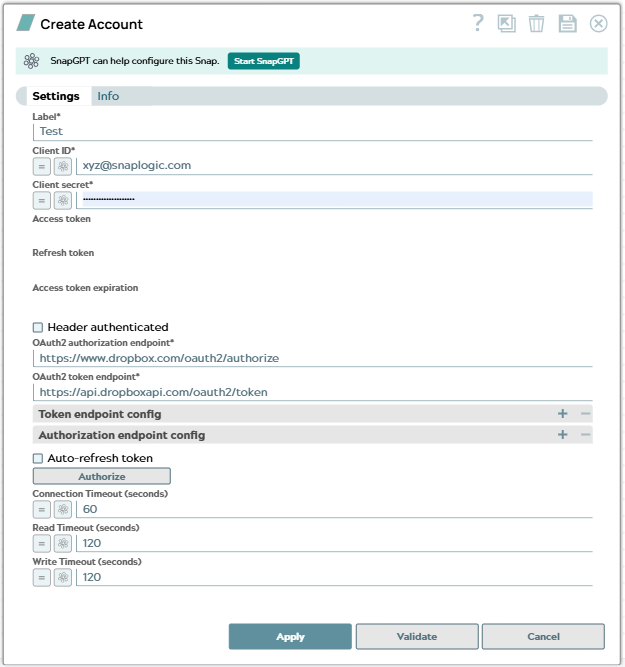Click the SnapGPT flower logo in banner

click(31, 61)
